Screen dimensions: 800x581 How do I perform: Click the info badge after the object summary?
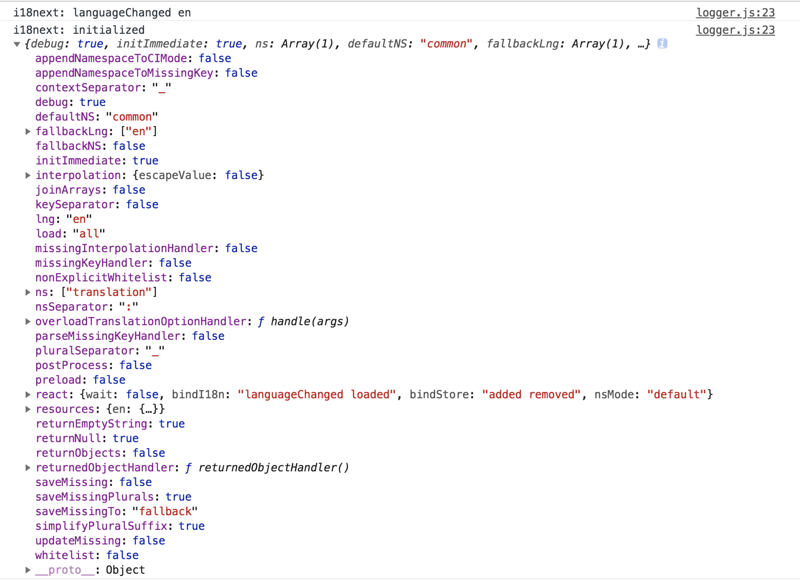(x=662, y=44)
